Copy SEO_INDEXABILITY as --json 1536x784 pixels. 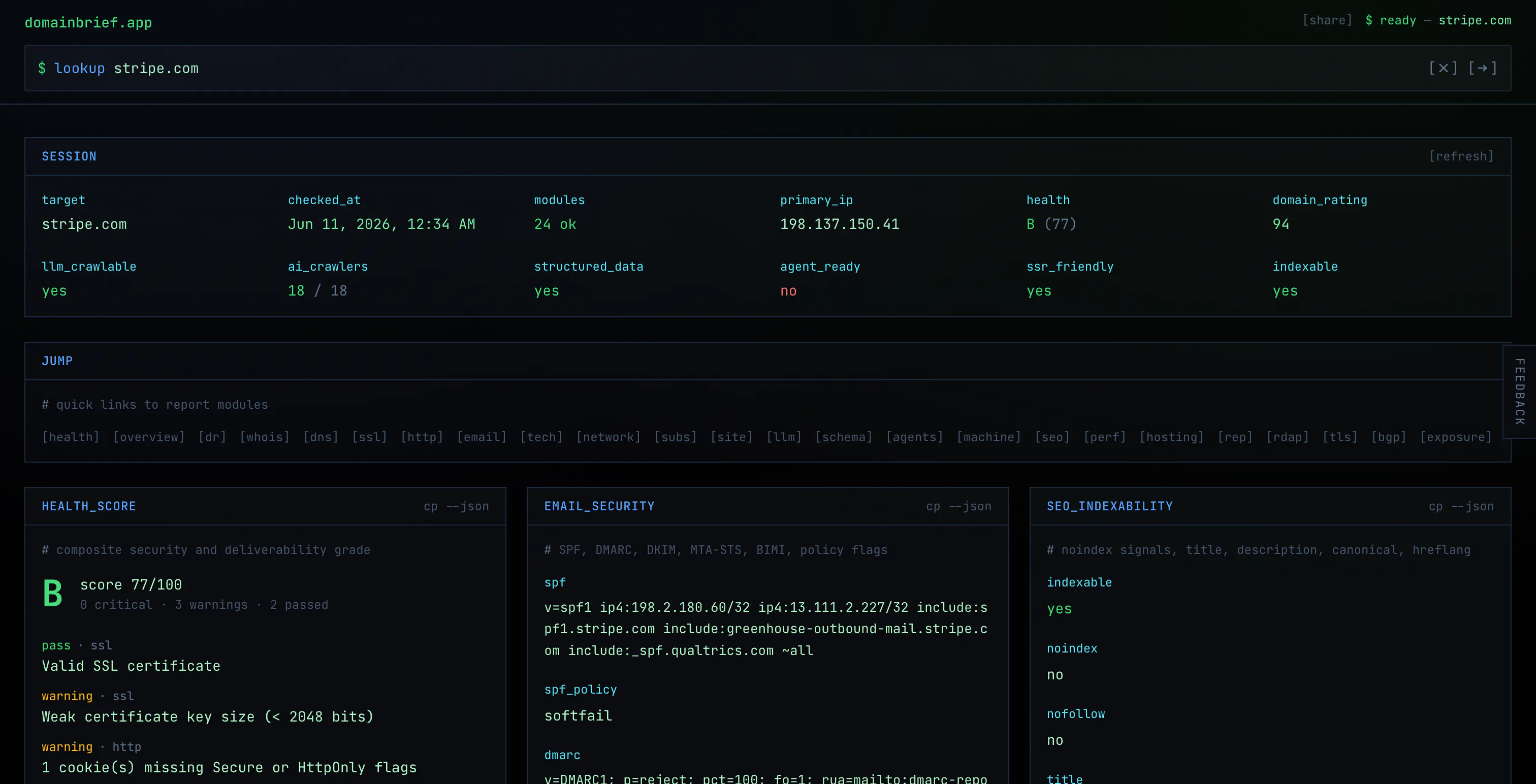coord(1473,506)
